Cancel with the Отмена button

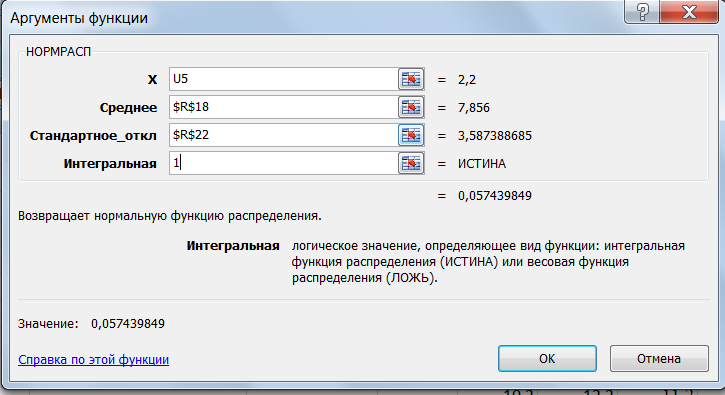pos(659,358)
